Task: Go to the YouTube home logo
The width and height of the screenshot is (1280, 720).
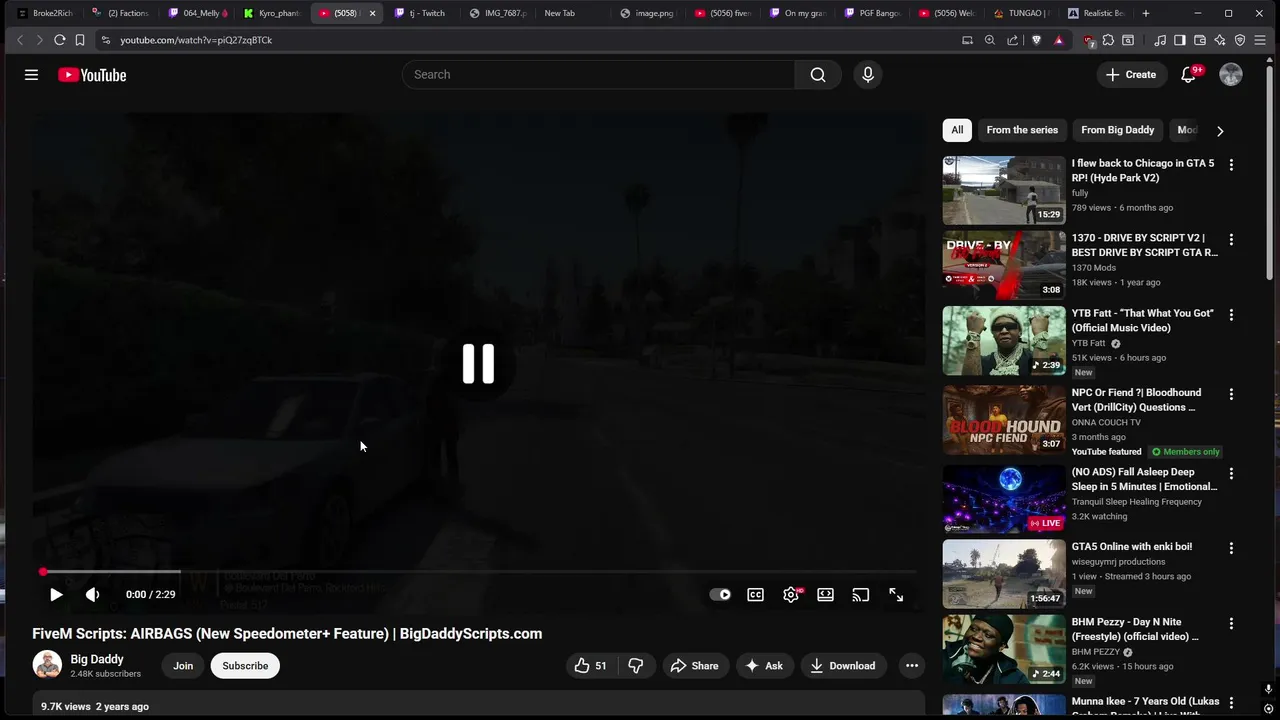Action: (92, 75)
